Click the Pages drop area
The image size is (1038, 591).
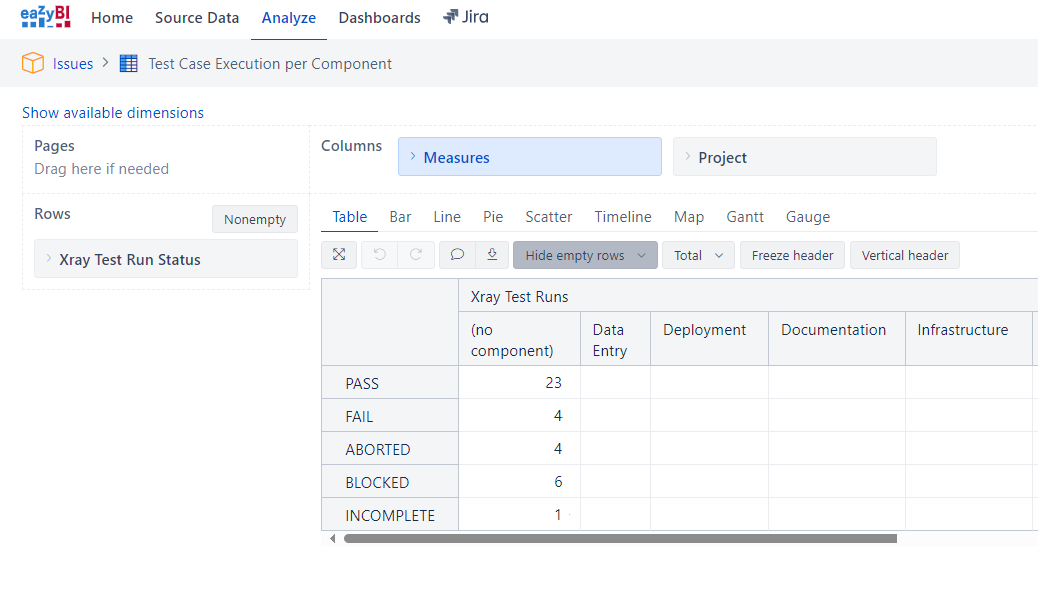(165, 159)
